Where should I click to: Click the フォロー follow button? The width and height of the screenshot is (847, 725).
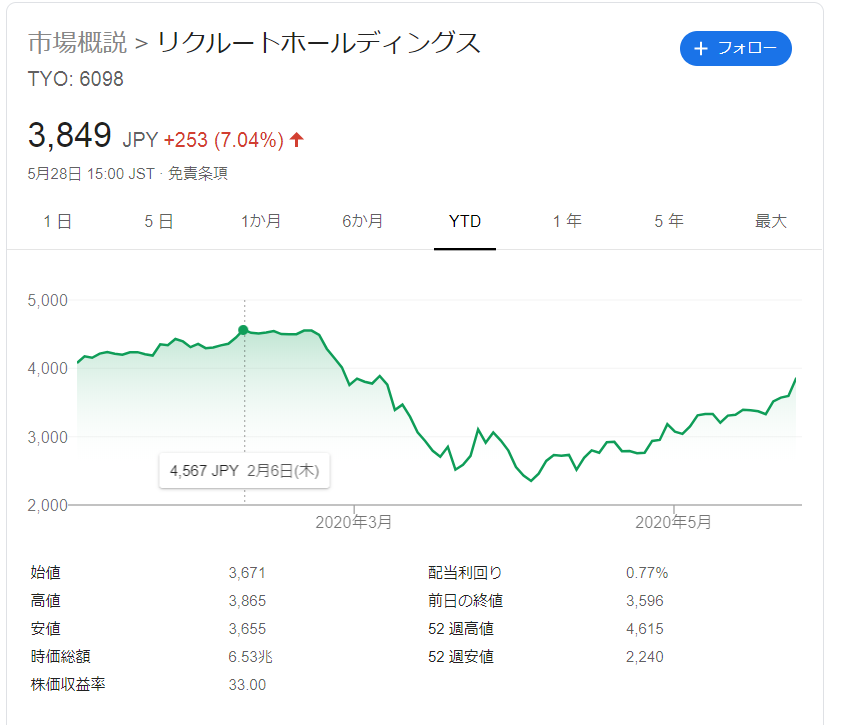[x=736, y=49]
